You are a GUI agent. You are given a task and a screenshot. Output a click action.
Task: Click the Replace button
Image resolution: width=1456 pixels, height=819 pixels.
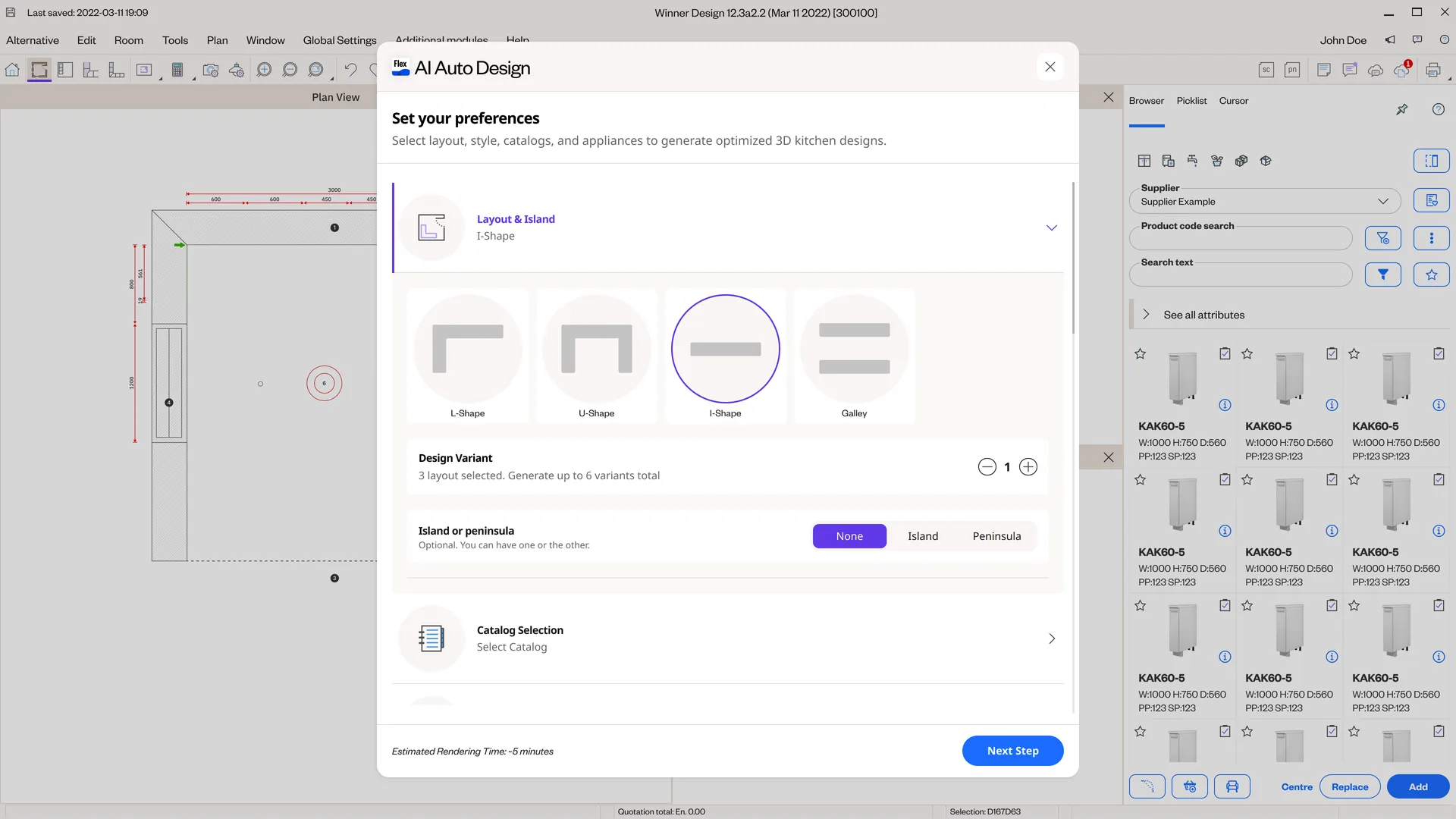pyautogui.click(x=1350, y=786)
